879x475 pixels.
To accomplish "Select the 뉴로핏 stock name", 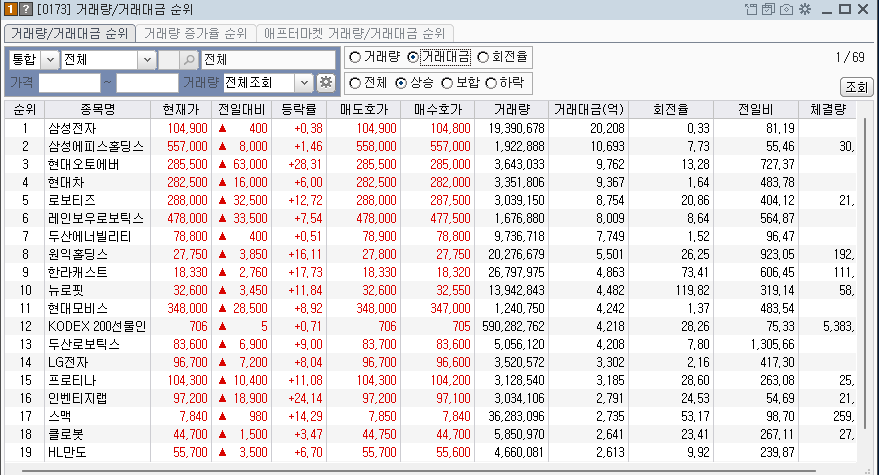I will click(66, 290).
